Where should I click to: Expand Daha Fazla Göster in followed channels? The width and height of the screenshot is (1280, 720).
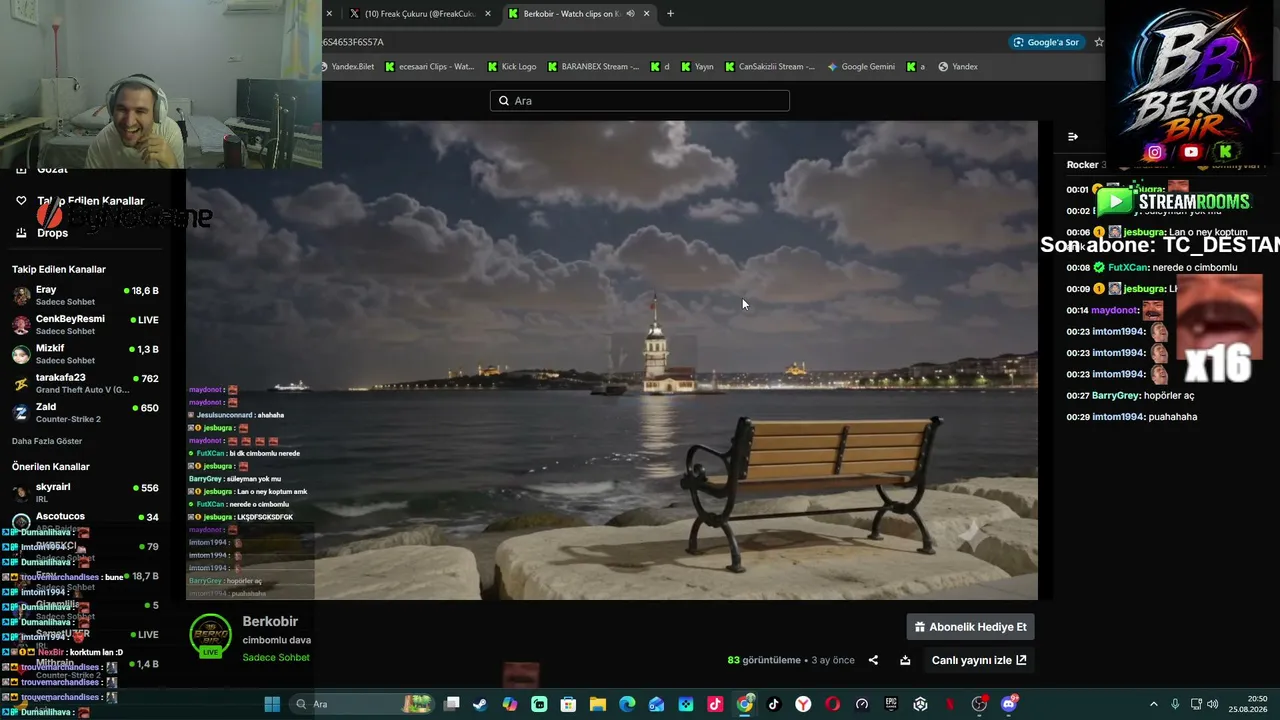tap(47, 441)
